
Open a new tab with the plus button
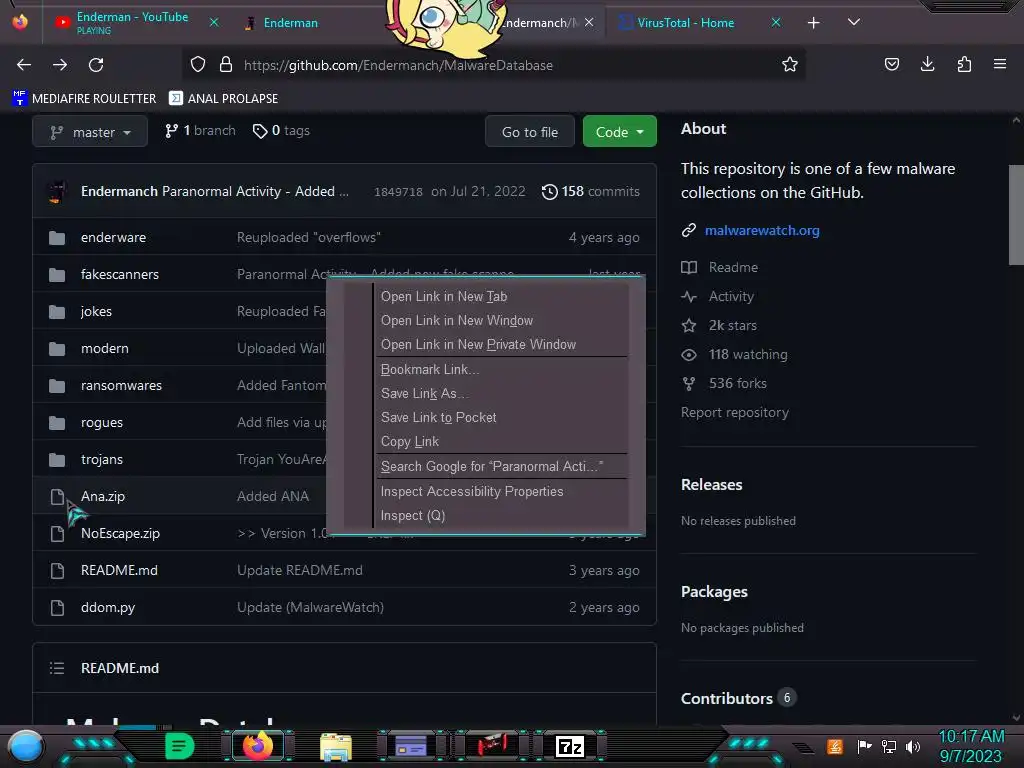point(813,23)
